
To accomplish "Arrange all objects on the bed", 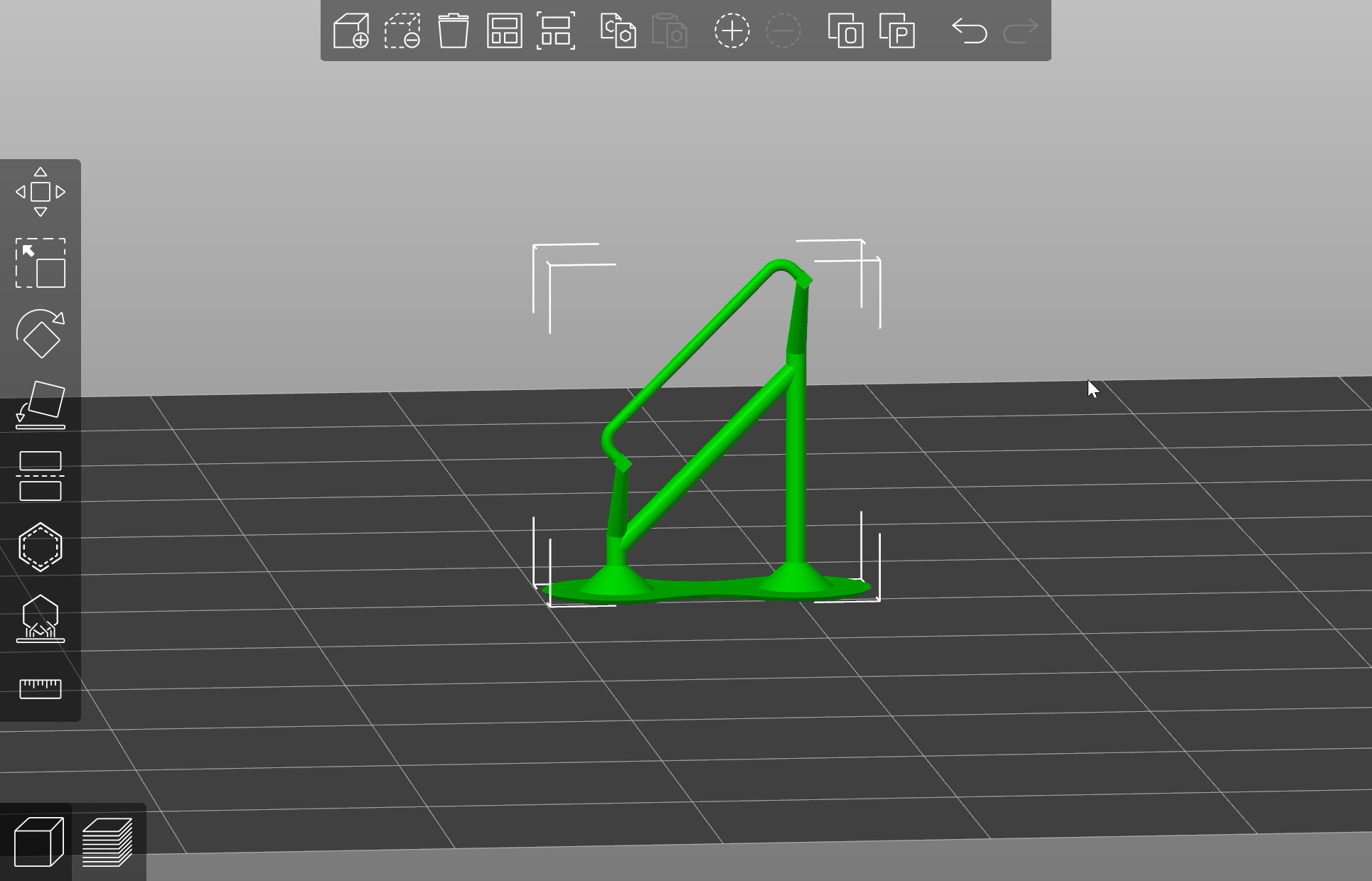I will 505,31.
